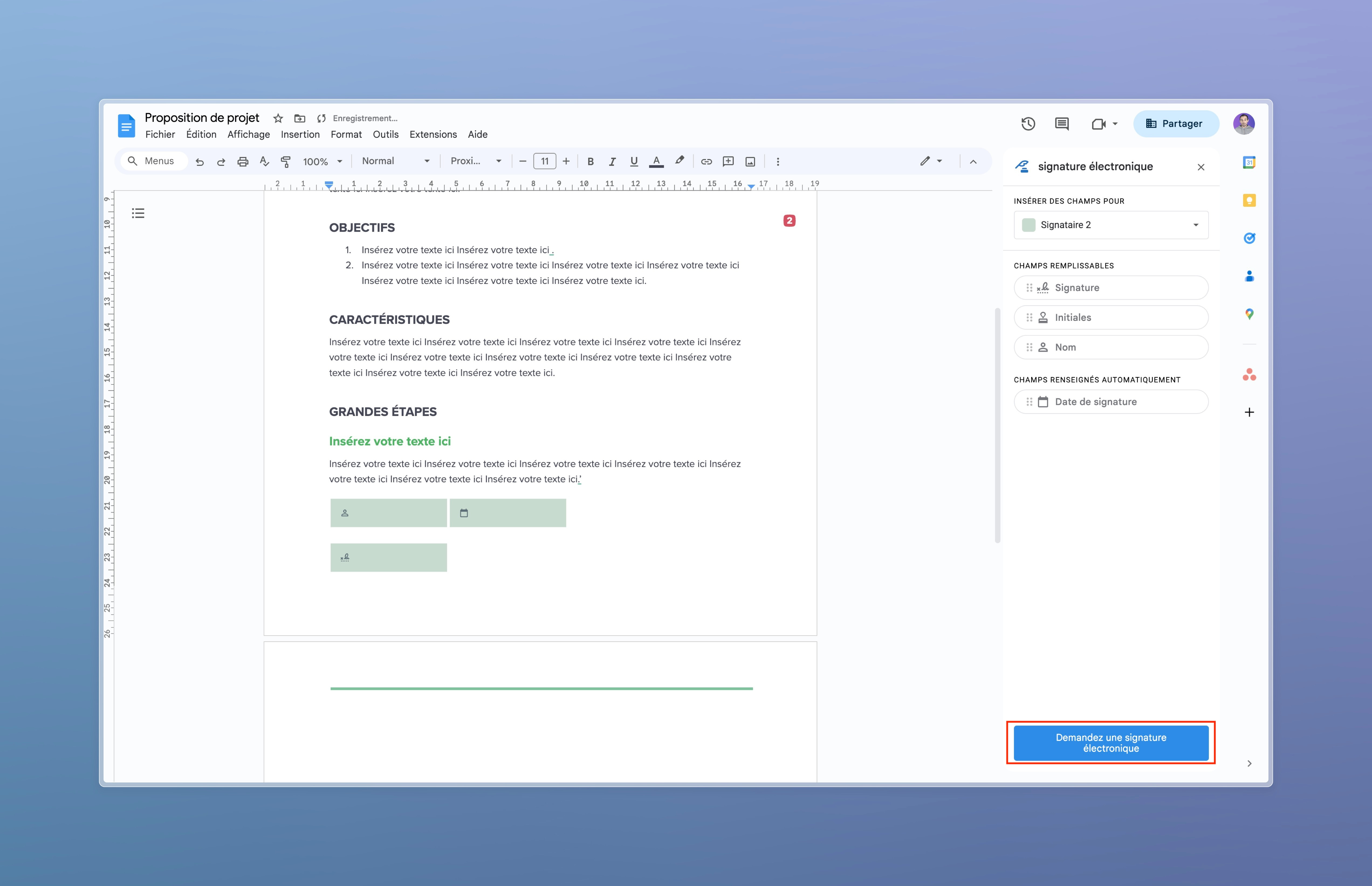Open the comment badge showing 2
1372x886 pixels.
coord(789,221)
